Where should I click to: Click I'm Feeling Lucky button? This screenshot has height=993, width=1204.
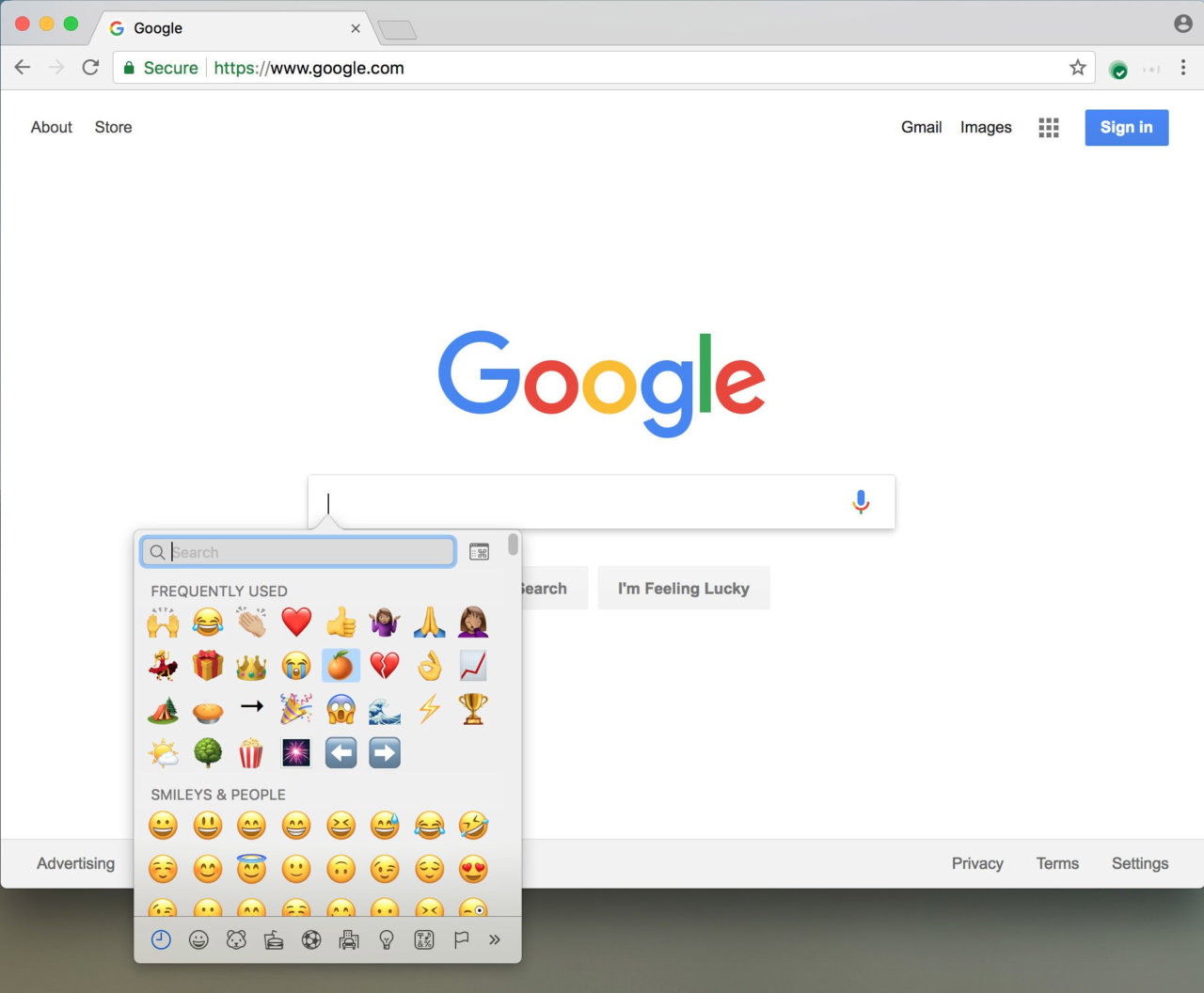coord(684,589)
